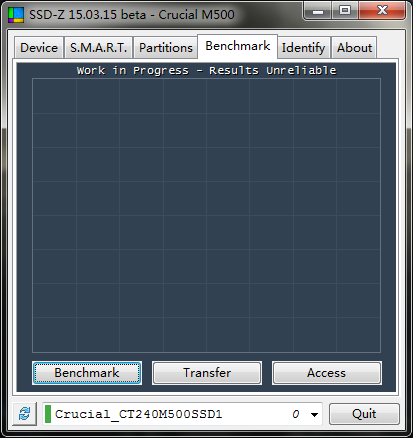Run the Access test
This screenshot has height=438, width=413.
click(327, 373)
